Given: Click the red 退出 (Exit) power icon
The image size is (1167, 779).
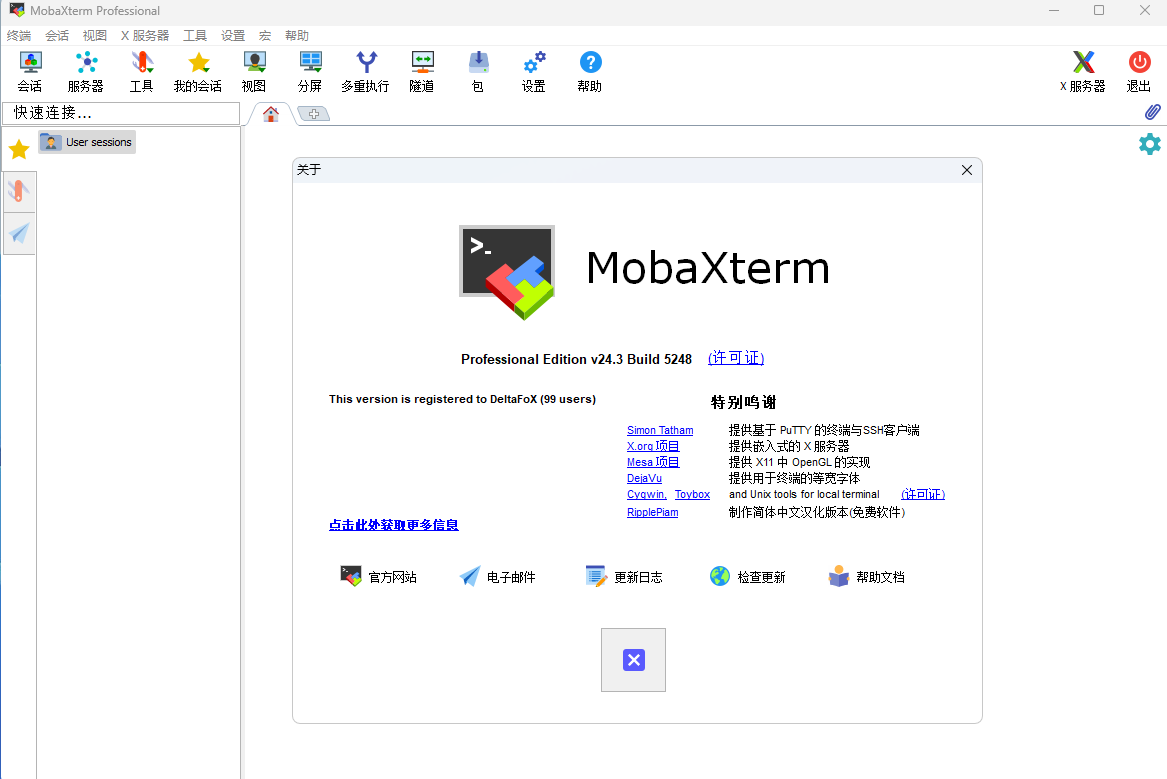Looking at the screenshot, I should click(1139, 71).
